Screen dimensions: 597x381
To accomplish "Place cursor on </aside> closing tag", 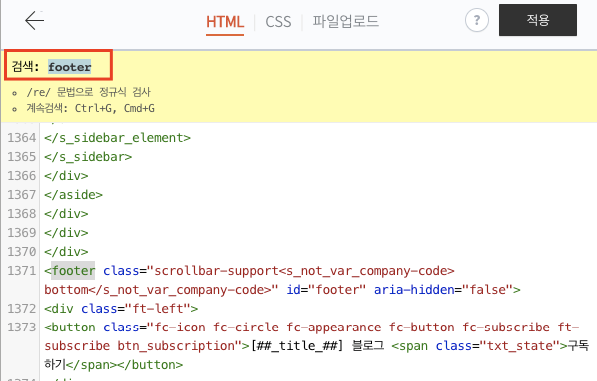I will pyautogui.click(x=73, y=195).
